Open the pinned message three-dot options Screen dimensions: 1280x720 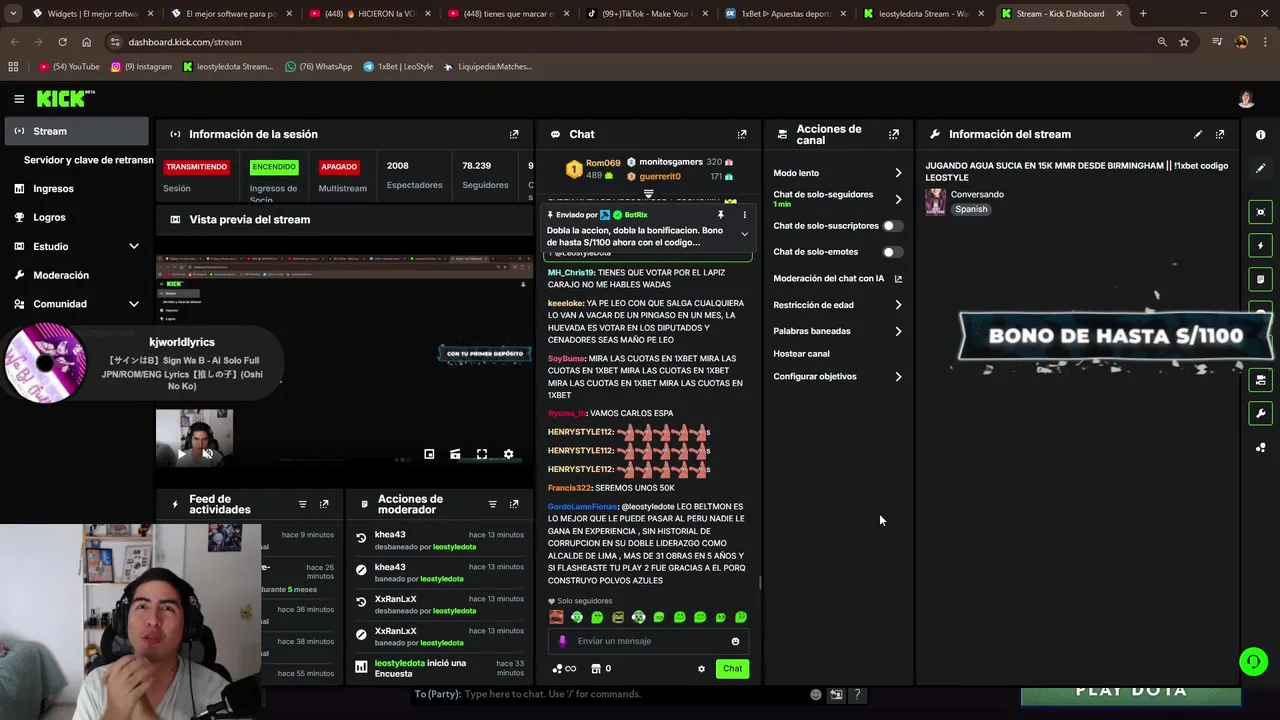pyautogui.click(x=744, y=215)
